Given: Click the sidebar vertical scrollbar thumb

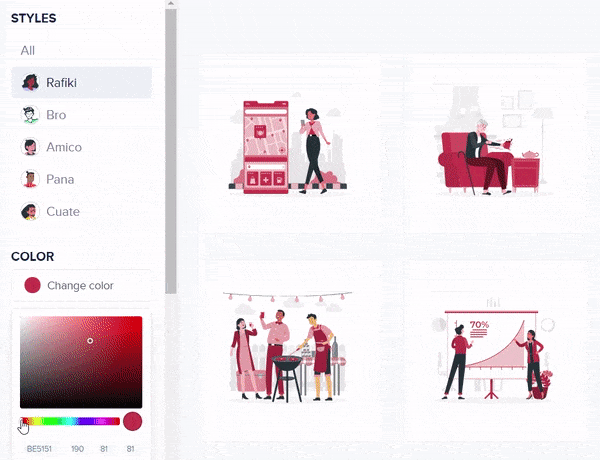Looking at the screenshot, I should [x=171, y=152].
